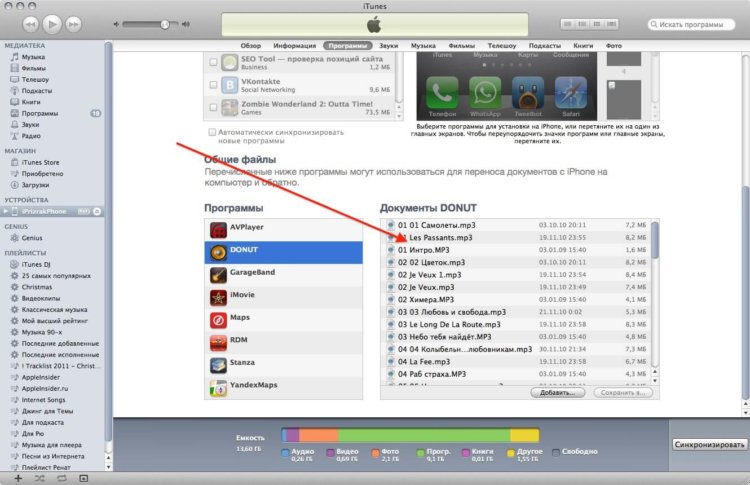This screenshot has height=485, width=750.
Task: Select AVPlayer in the Программы list
Action: 283,230
